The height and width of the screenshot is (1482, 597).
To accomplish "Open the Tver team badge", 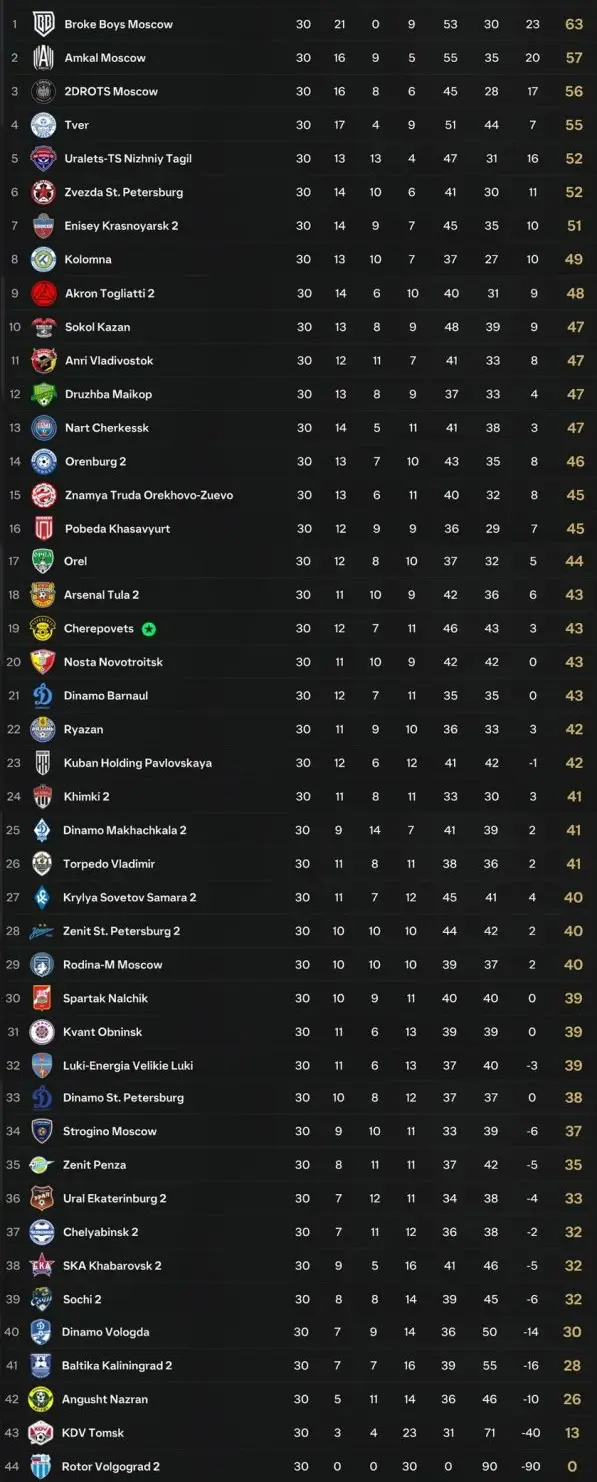I will [42, 125].
